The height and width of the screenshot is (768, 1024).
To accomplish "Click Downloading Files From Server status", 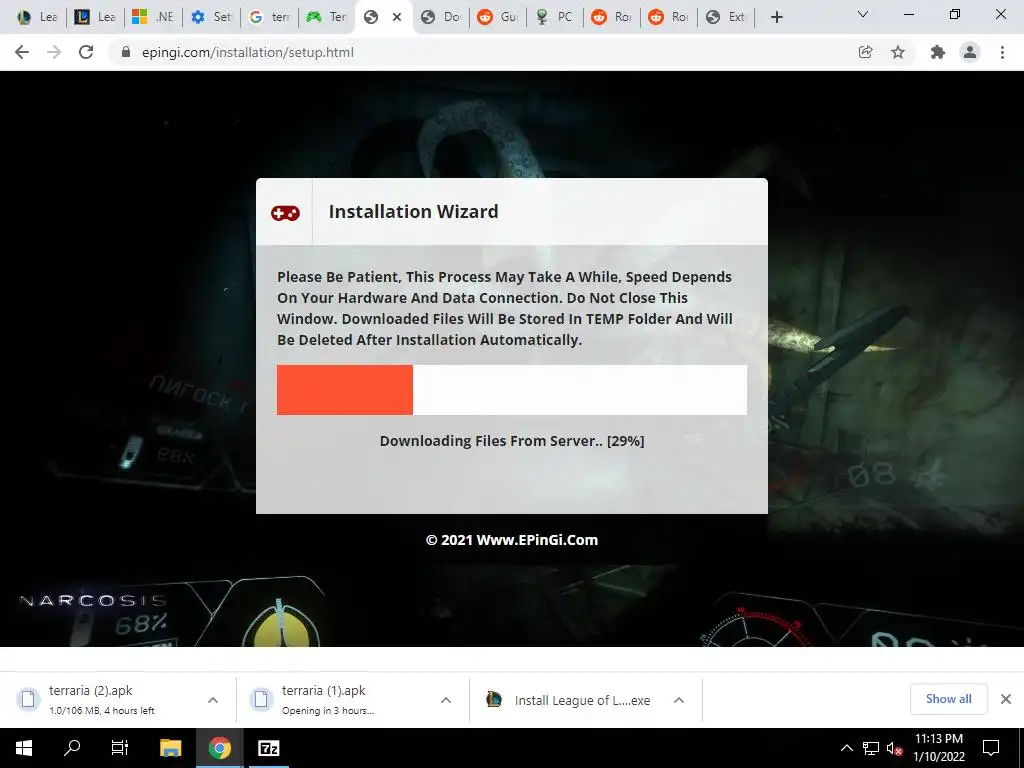I will click(x=512, y=441).
